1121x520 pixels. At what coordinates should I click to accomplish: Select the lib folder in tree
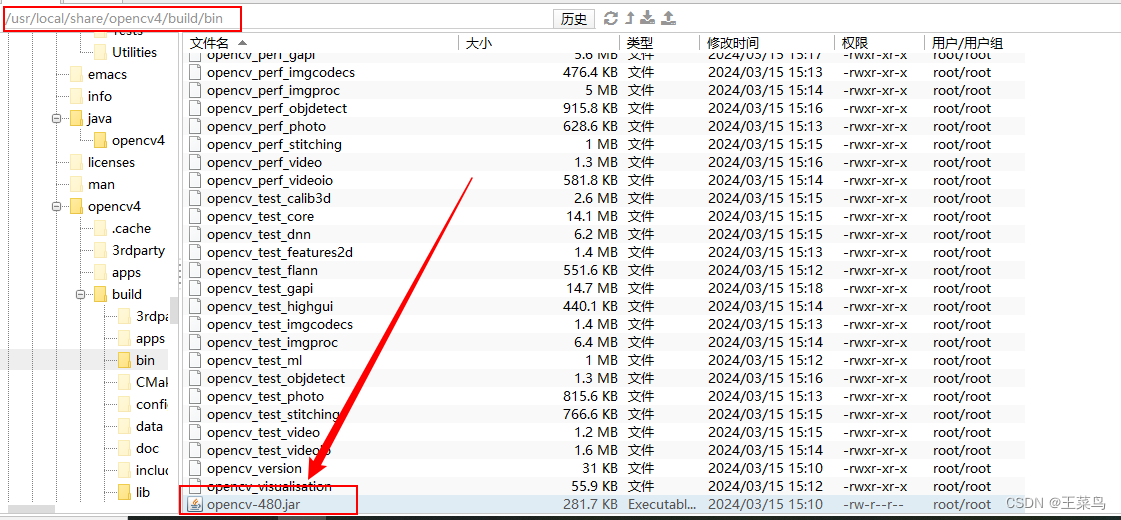tap(143, 493)
